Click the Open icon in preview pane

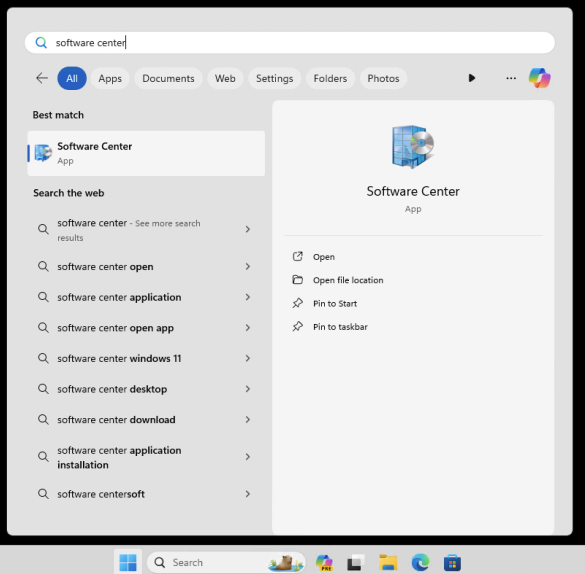(x=297, y=256)
